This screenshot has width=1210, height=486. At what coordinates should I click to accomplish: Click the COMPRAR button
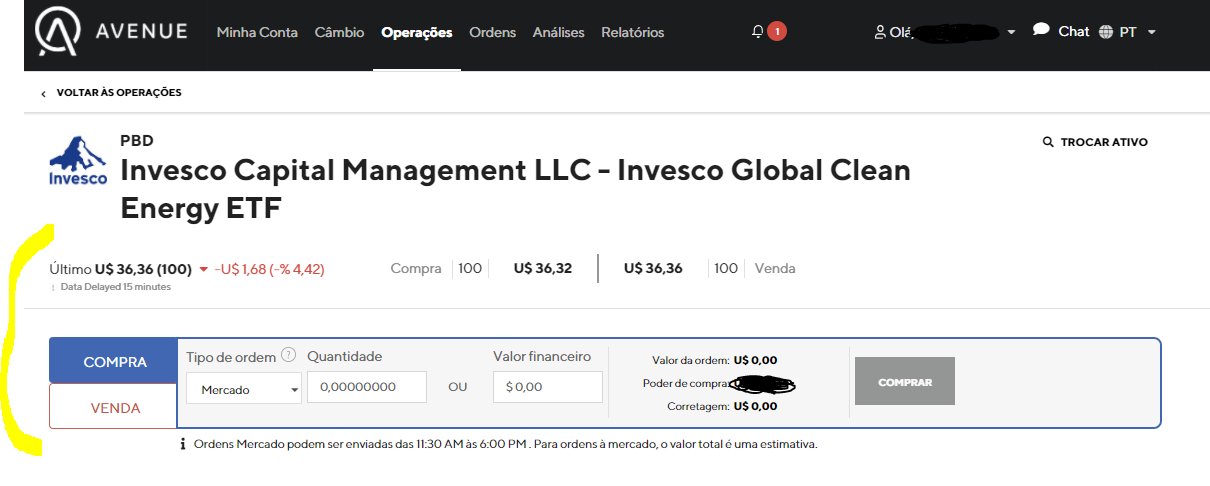tap(905, 381)
